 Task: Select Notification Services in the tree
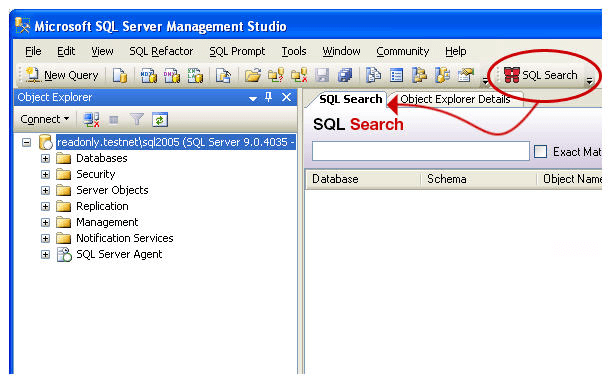tap(124, 238)
